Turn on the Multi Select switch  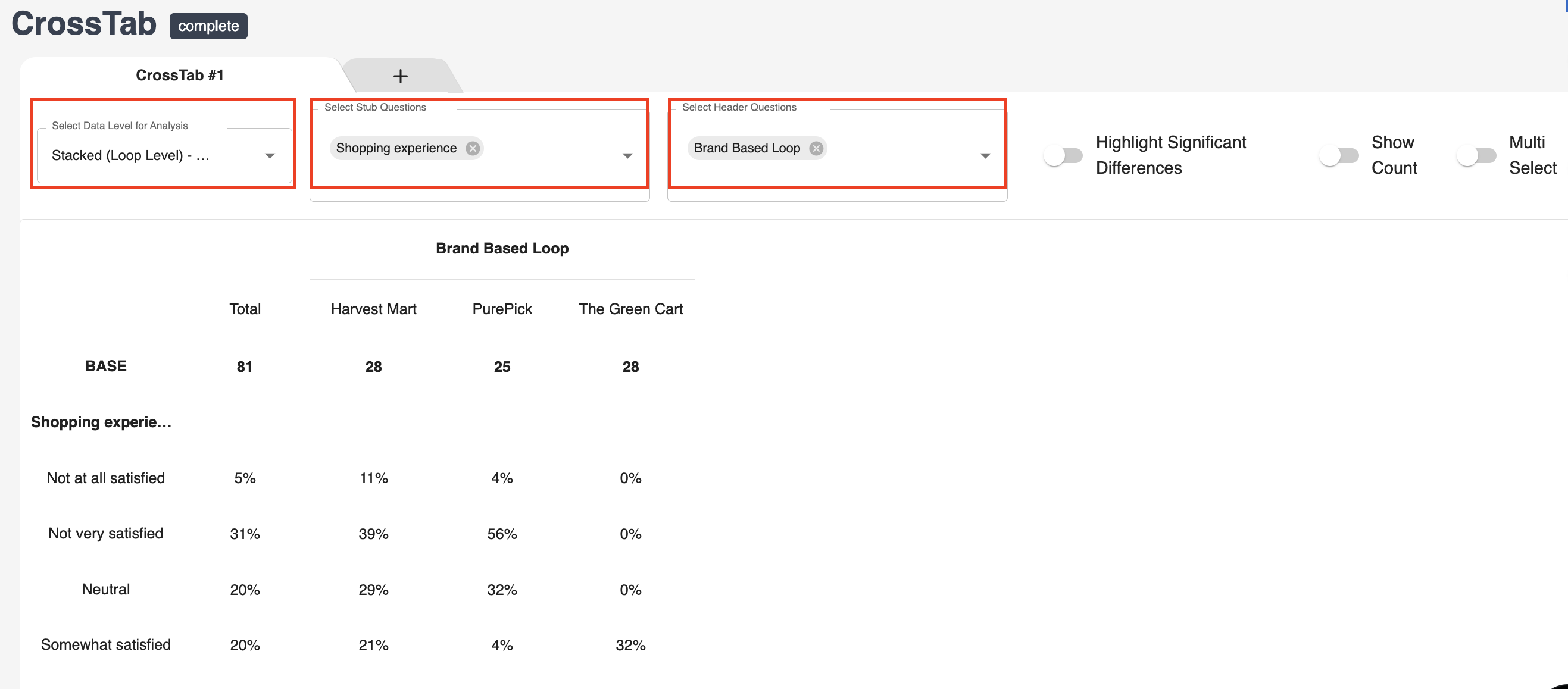[x=1476, y=156]
